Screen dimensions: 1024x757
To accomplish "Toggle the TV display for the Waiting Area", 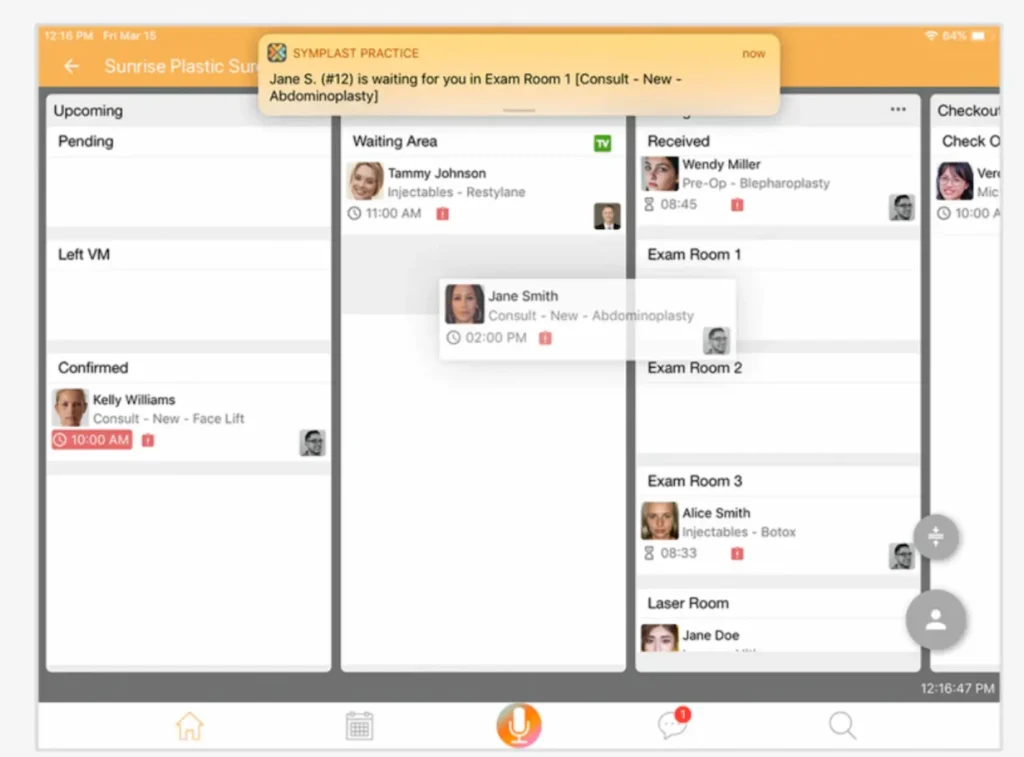I will pos(602,144).
